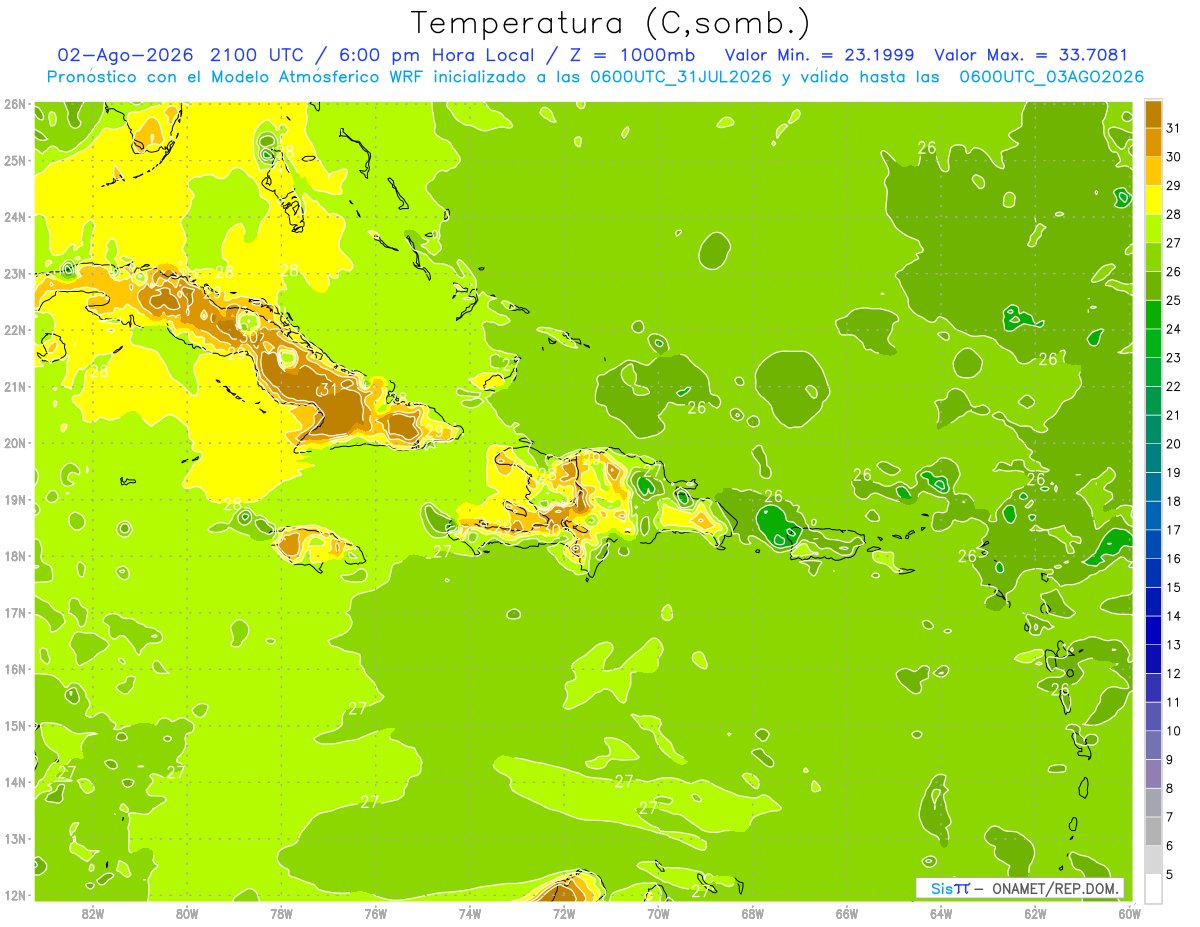Click the blue legend swatch between 15 and 16
Image resolution: width=1200 pixels, height=927 pixels.
[1153, 573]
